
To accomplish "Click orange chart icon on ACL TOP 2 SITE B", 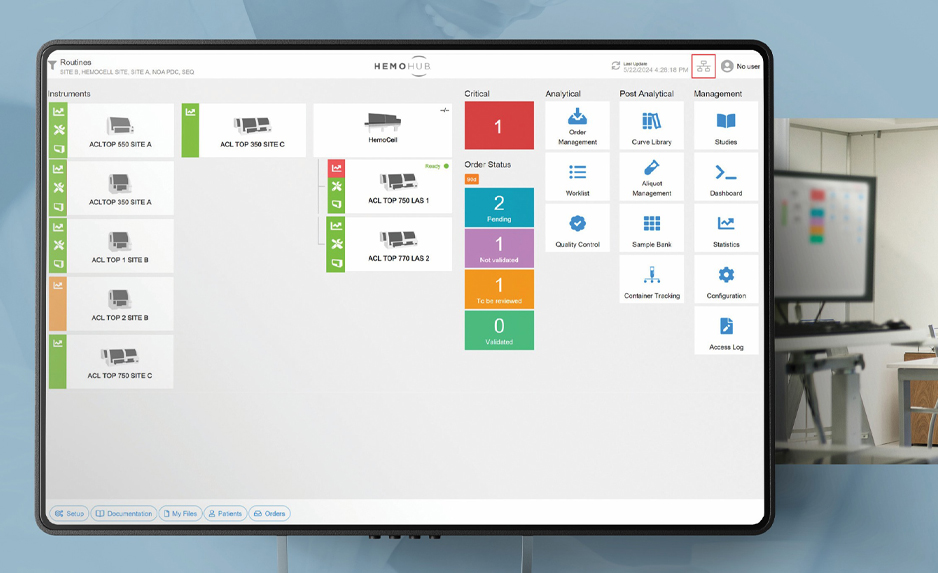I will click(58, 286).
